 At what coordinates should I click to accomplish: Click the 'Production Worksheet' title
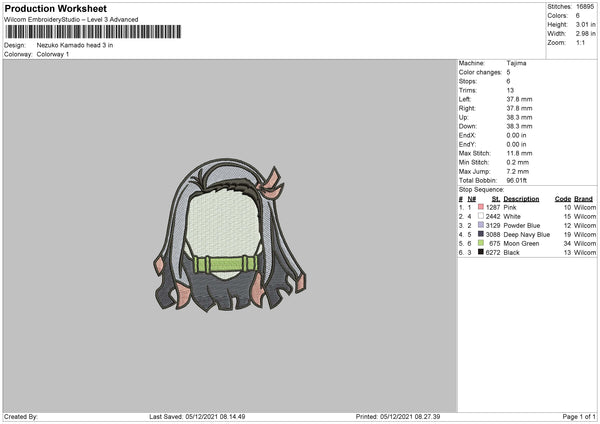(55, 8)
